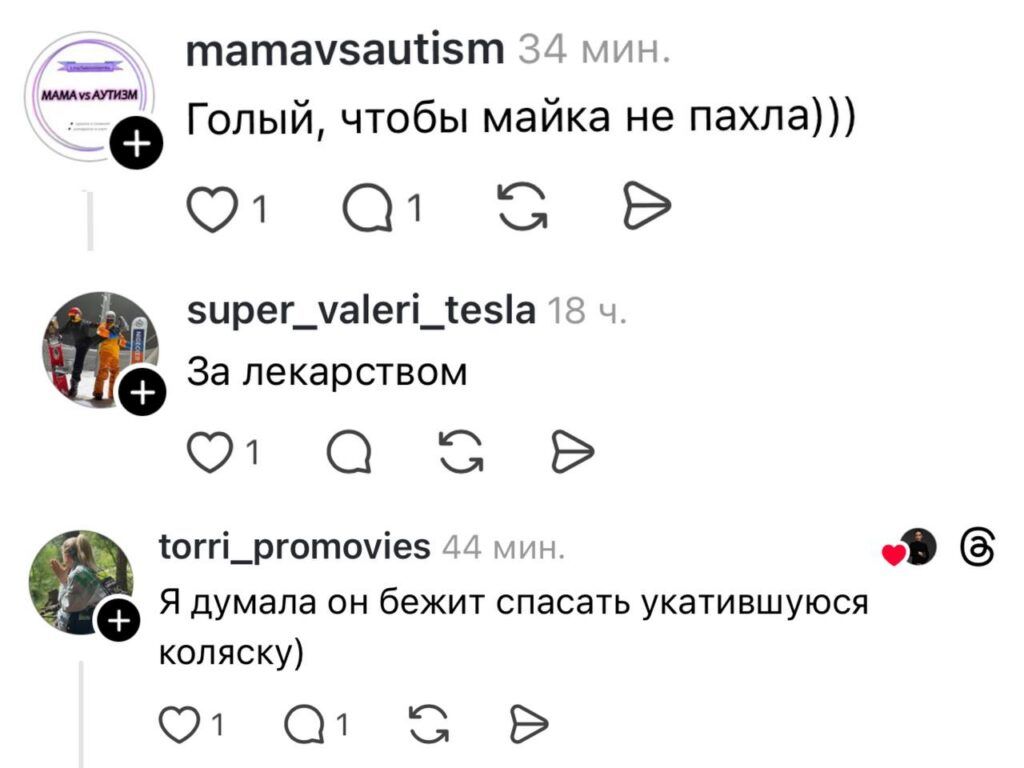Like the torri_promovies comment
Image resolution: width=1024 pixels, height=768 pixels.
coord(181,723)
